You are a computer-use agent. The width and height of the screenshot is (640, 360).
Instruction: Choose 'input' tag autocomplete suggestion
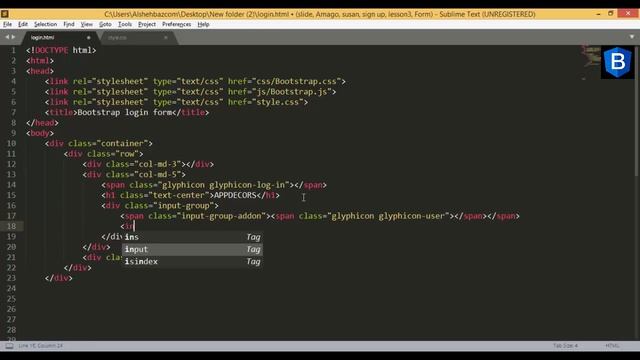coord(192,249)
